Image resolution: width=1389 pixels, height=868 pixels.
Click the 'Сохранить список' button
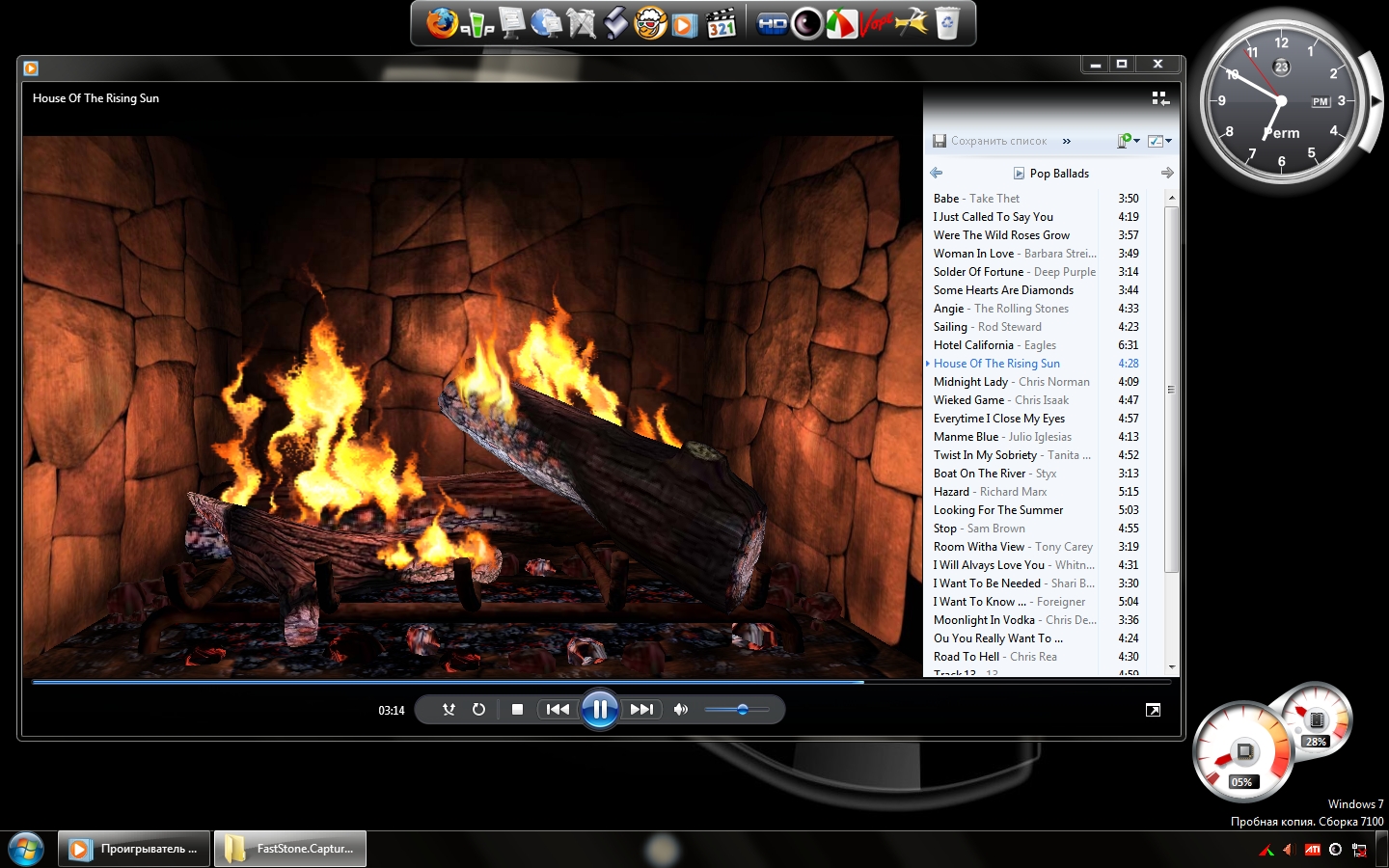(990, 141)
